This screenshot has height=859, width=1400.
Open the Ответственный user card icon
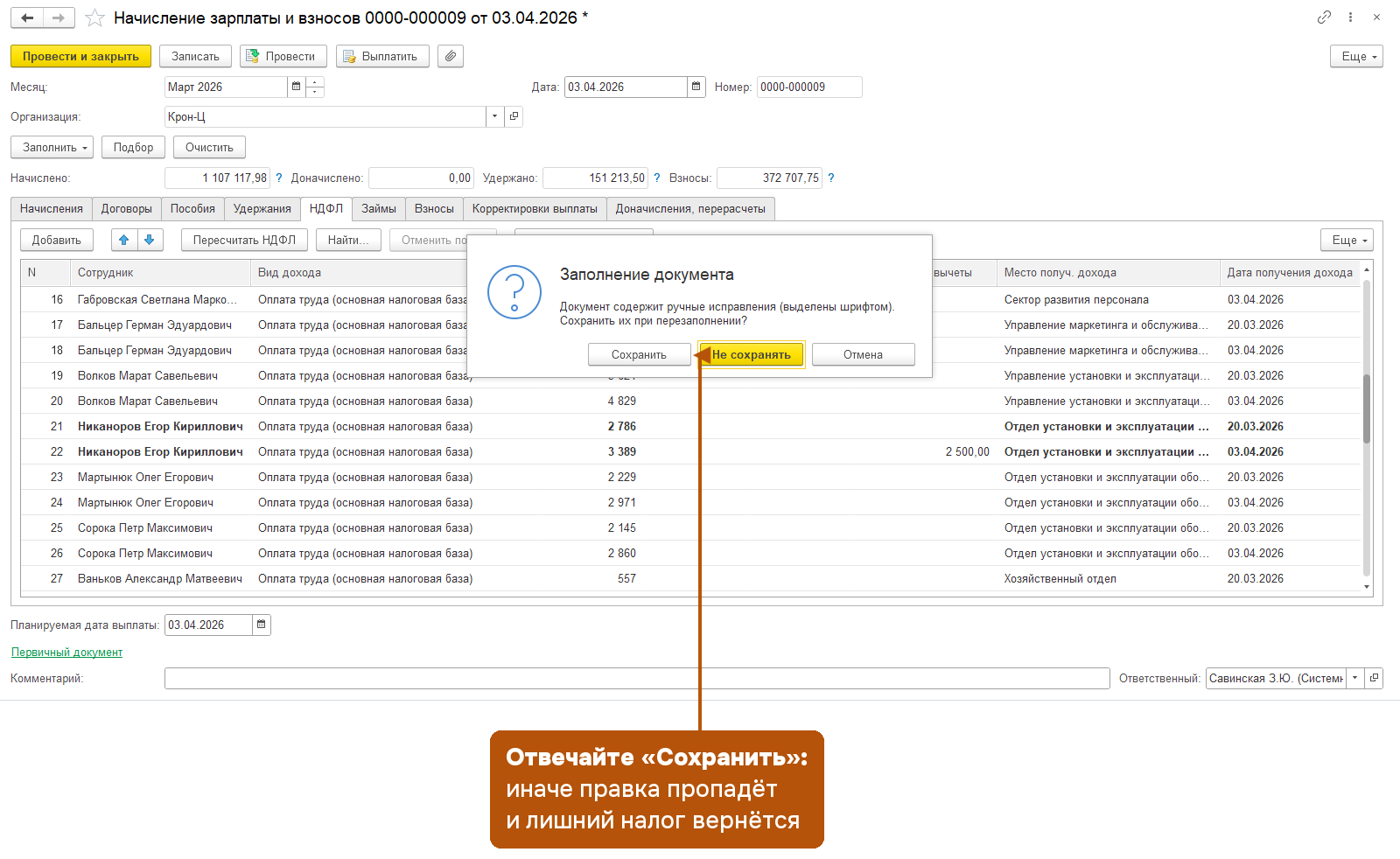click(1374, 678)
